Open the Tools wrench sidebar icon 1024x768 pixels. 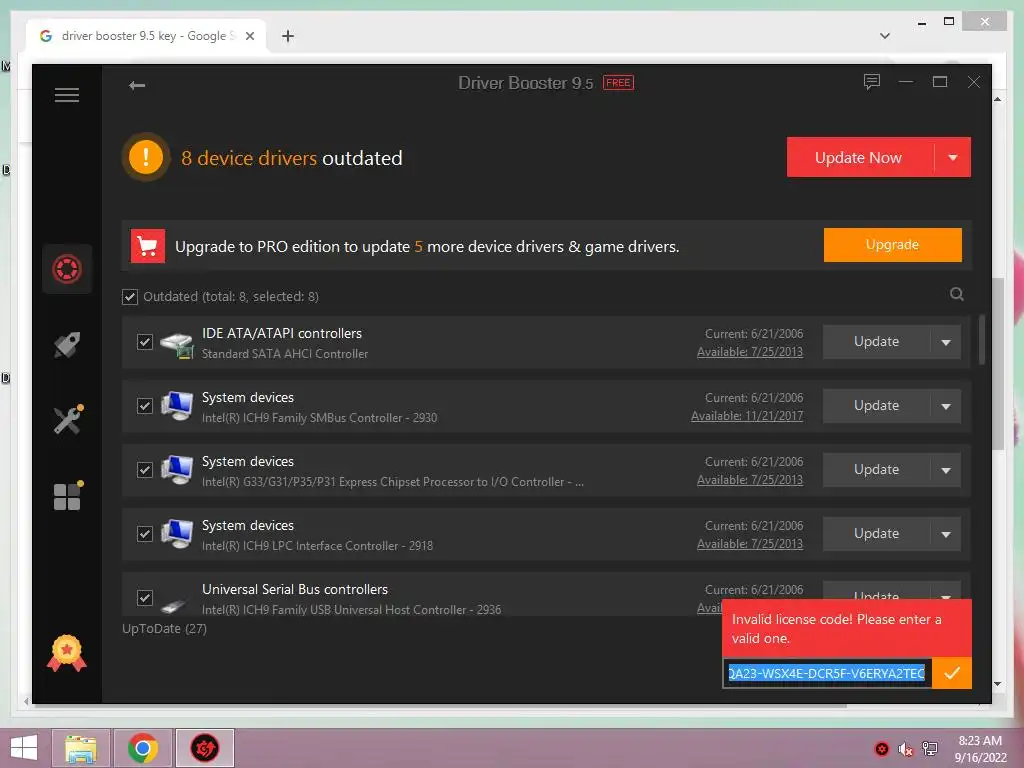click(68, 419)
